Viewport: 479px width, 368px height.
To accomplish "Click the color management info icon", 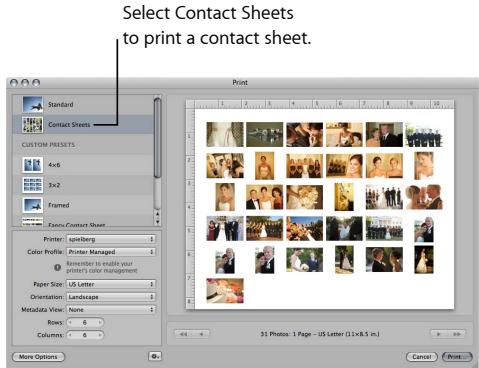I will pyautogui.click(x=57, y=267).
